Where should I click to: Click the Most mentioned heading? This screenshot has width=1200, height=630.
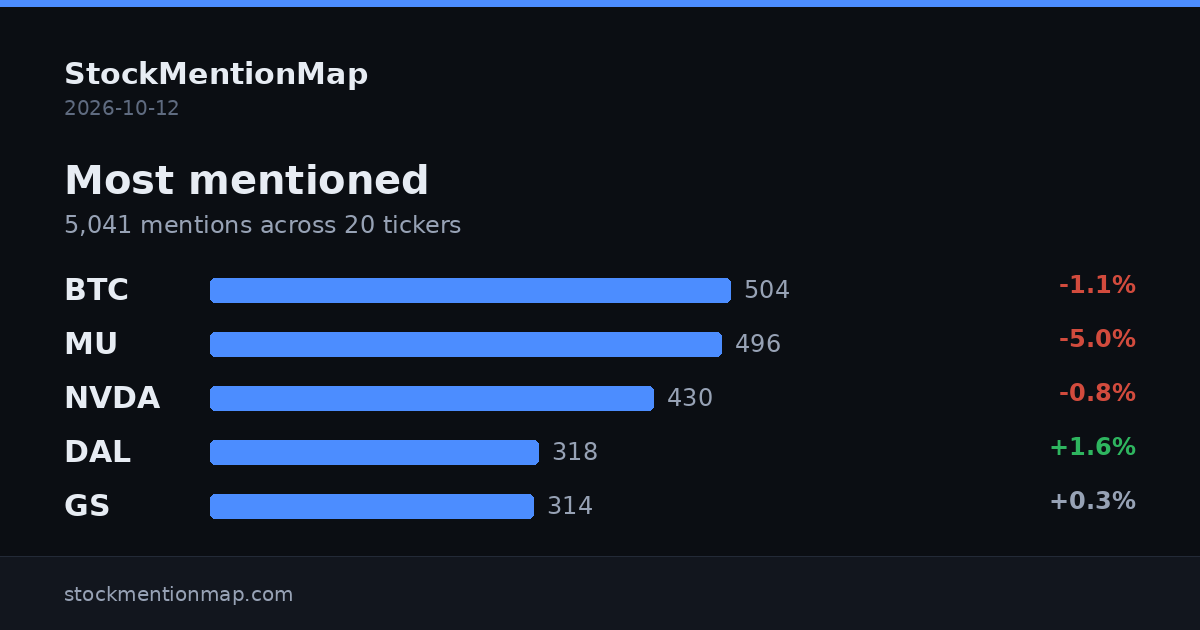tap(246, 181)
